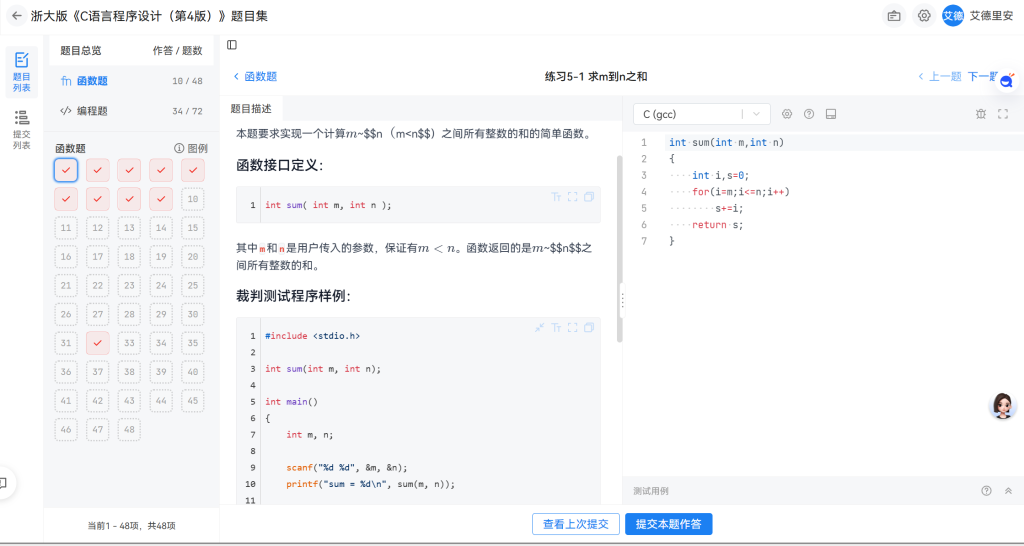Viewport: 1024px width, 546px height.
Task: Open editor settings gear next to language selector
Action: [787, 114]
